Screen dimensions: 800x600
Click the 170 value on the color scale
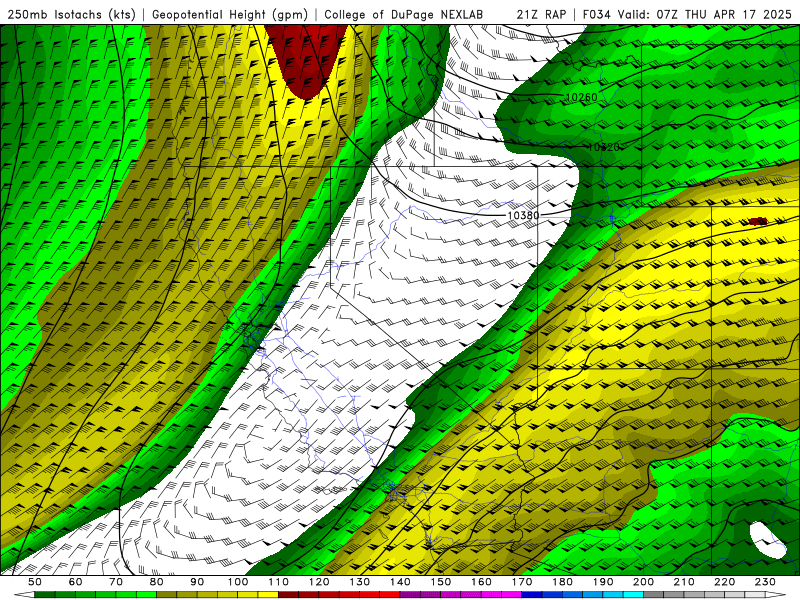522,582
